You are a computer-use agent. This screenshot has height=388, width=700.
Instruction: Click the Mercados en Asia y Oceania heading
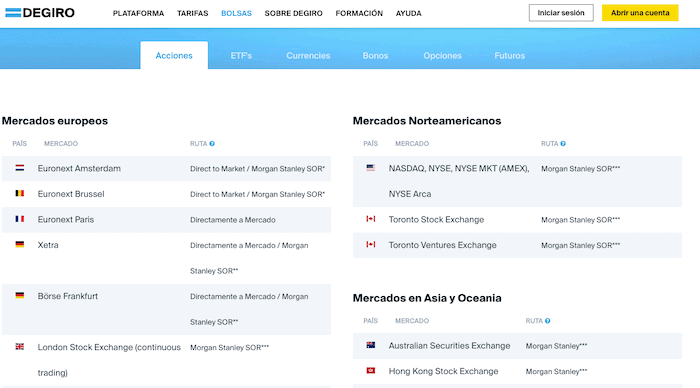pyautogui.click(x=427, y=298)
